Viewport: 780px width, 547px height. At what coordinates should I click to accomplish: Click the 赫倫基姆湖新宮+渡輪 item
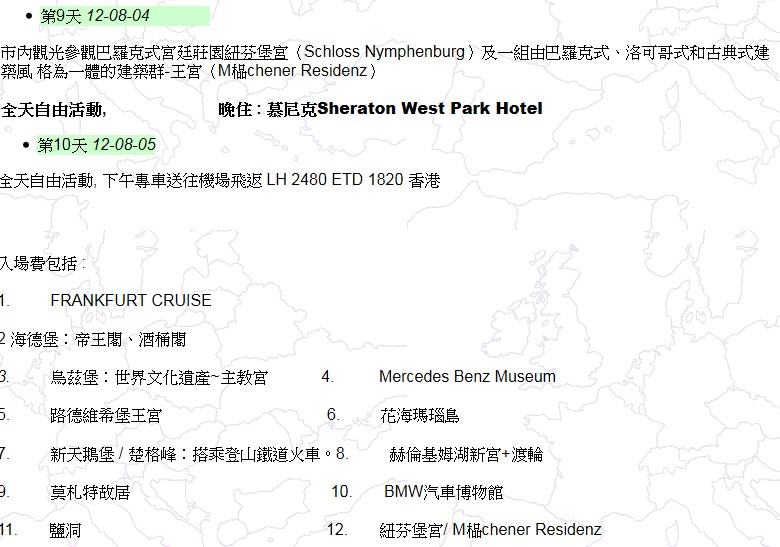pyautogui.click(x=465, y=454)
